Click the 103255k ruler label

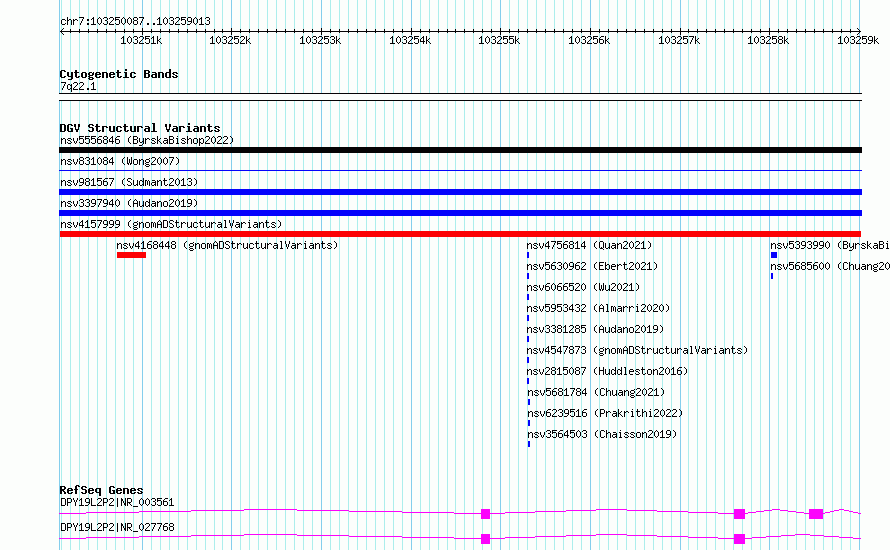[x=499, y=40]
